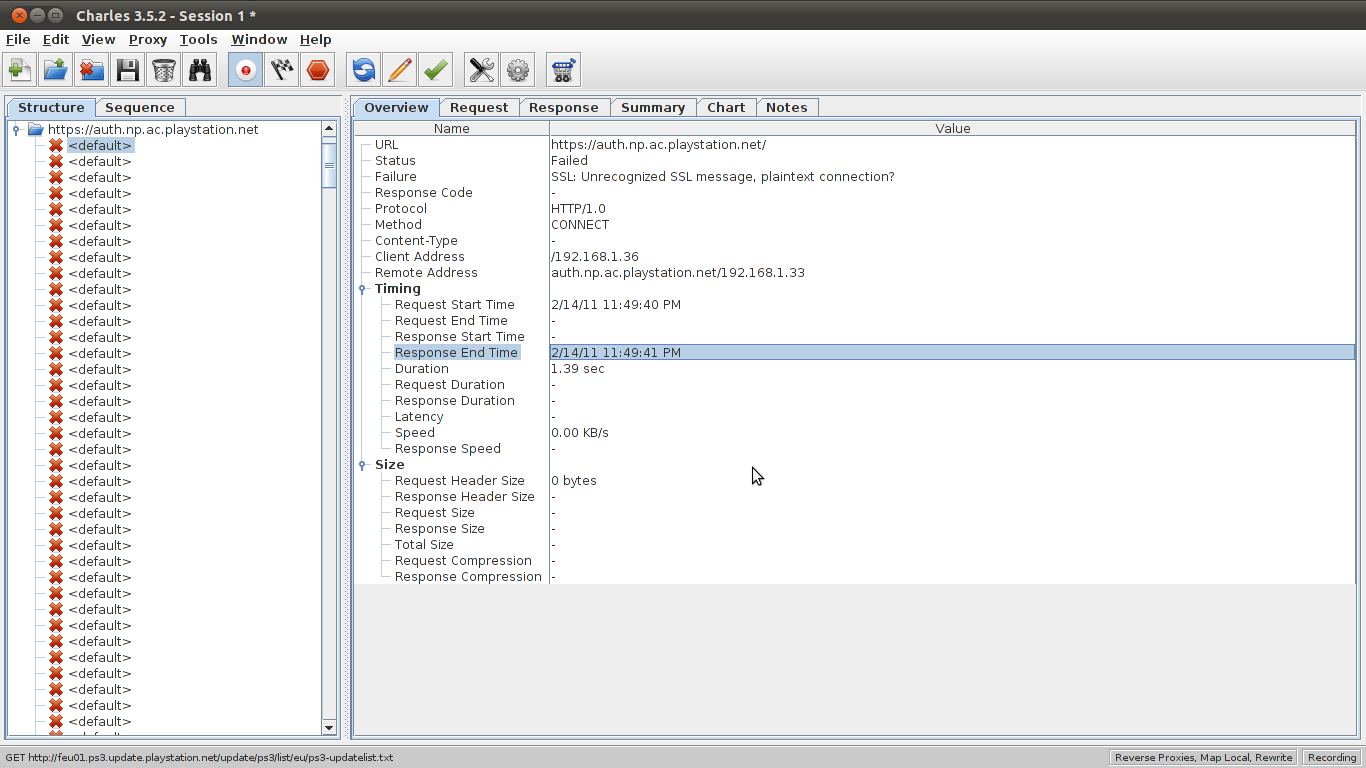Open Find using the binoculars icon
The width and height of the screenshot is (1366, 768).
pyautogui.click(x=200, y=70)
